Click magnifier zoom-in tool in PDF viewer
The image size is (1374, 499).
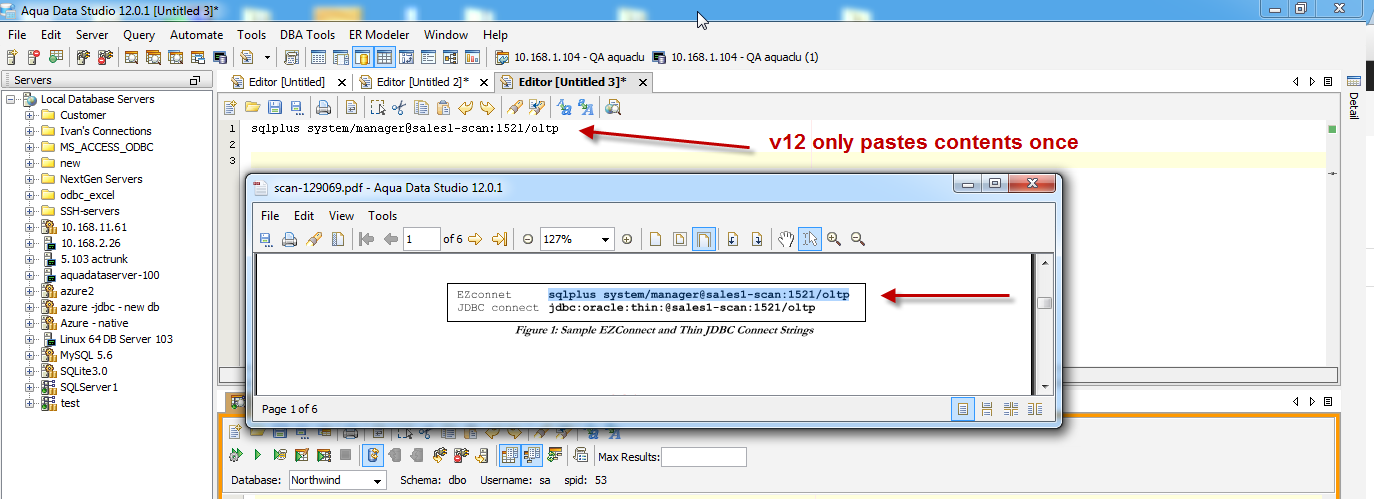point(833,239)
